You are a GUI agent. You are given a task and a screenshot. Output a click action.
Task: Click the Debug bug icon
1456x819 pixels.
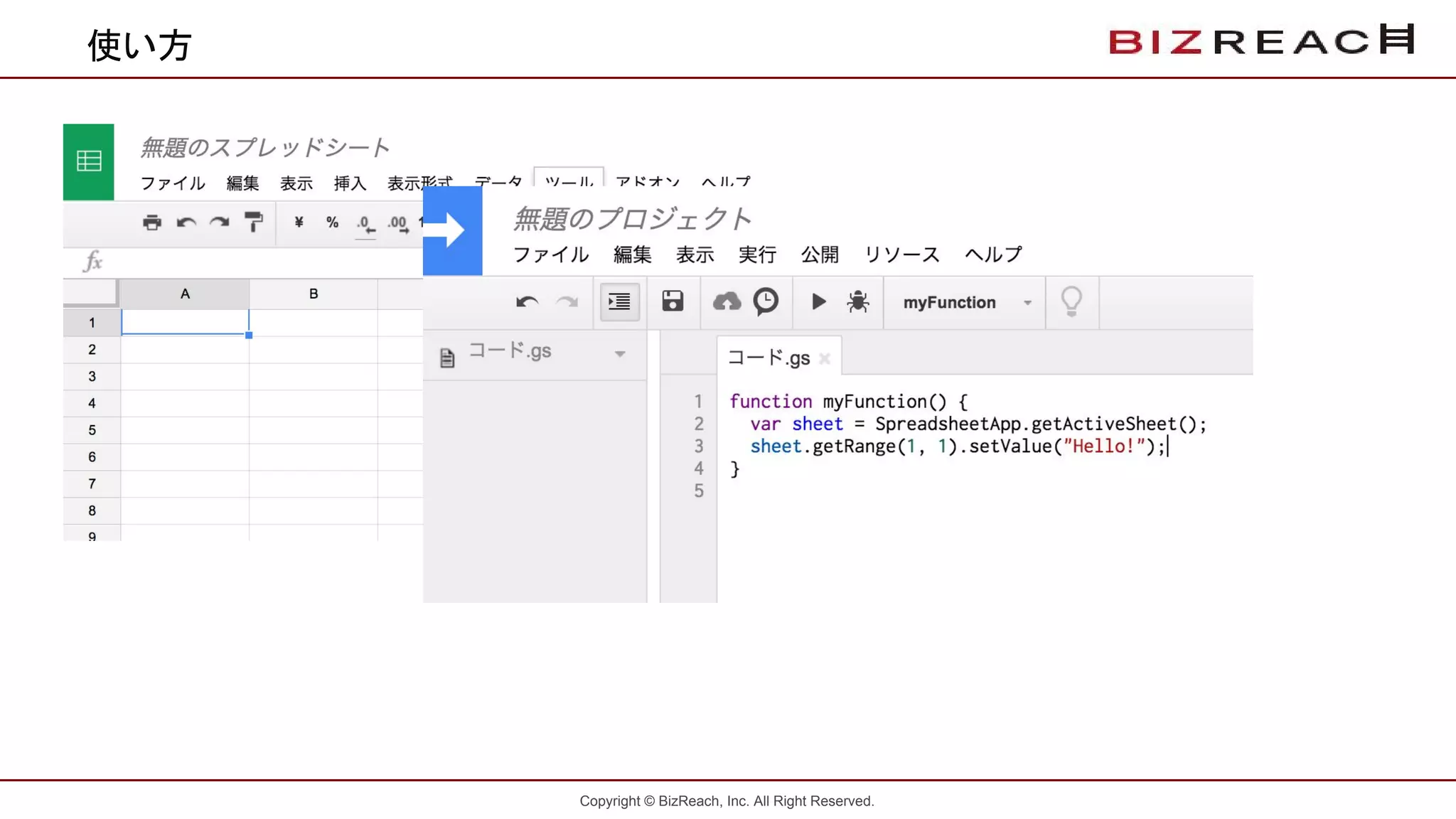pyautogui.click(x=858, y=302)
